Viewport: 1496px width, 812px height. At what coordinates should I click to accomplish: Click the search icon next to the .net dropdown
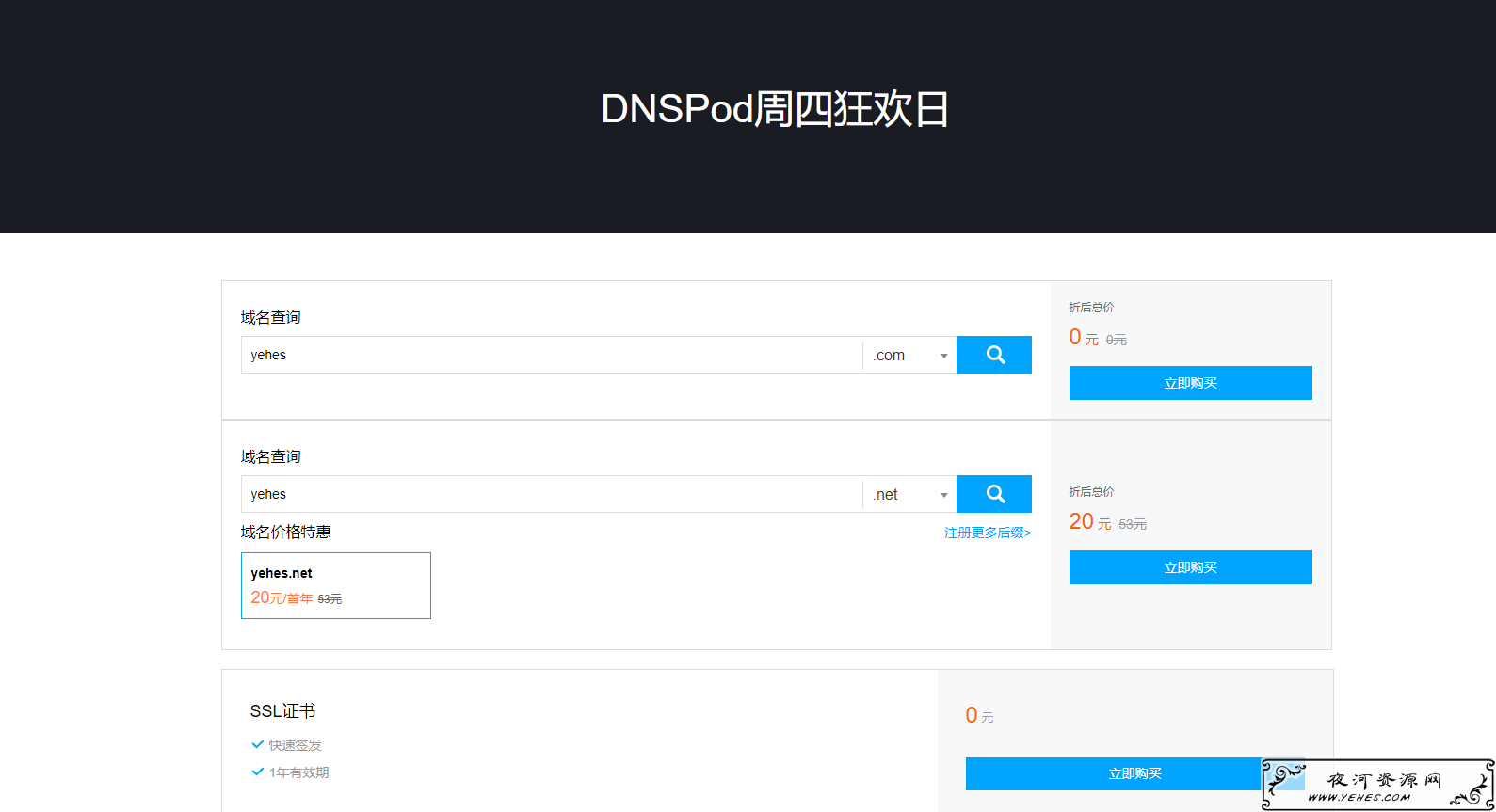[994, 494]
